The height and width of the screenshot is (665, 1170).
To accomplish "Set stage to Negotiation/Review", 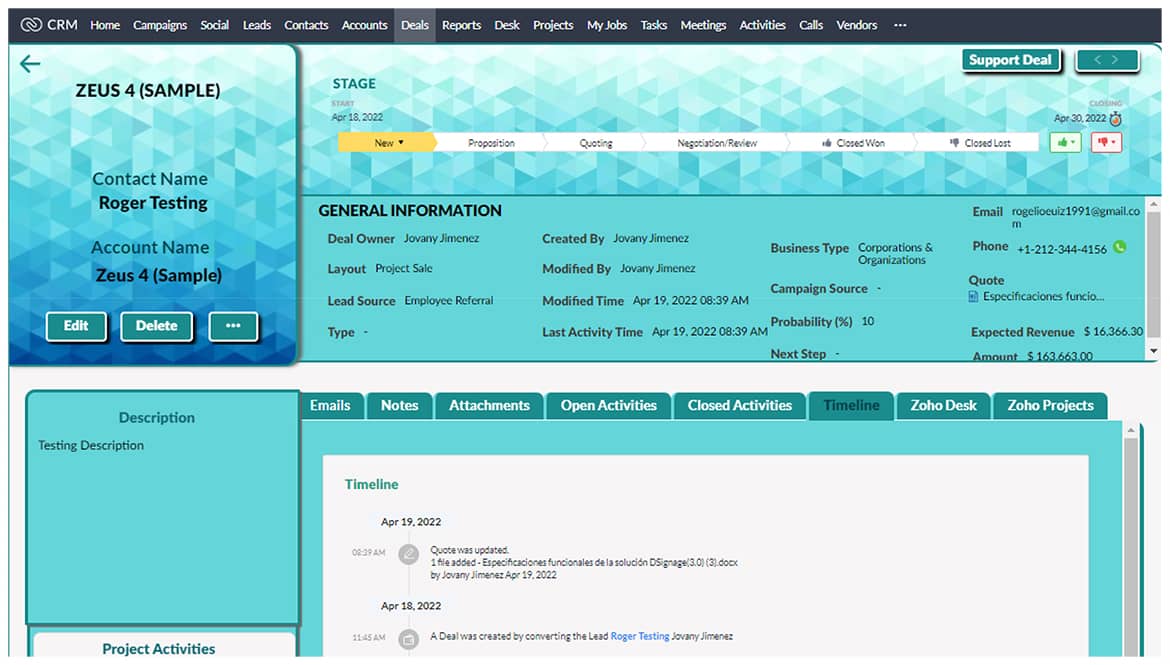I will (x=717, y=143).
